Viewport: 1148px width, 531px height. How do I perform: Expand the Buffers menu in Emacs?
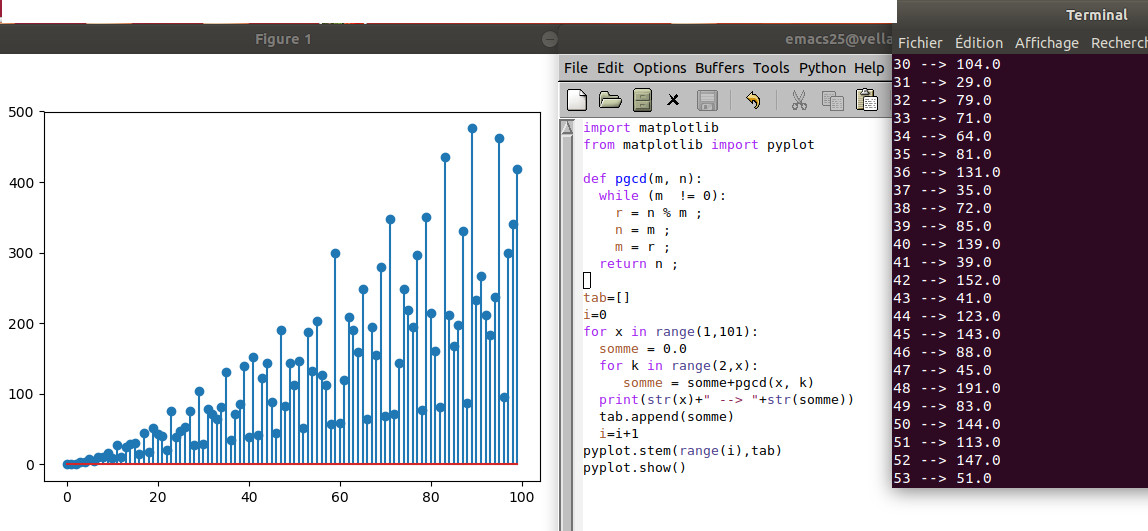(720, 68)
